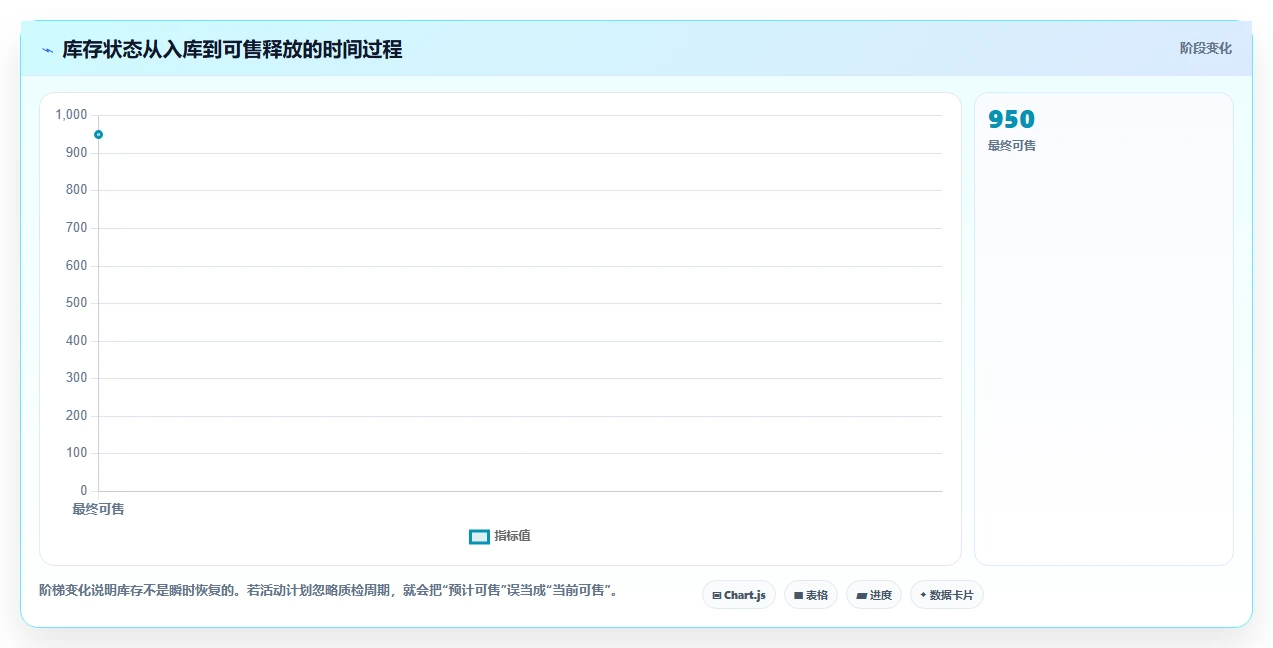Select the 表格 tag chip
Viewport: 1273px width, 648px height.
tap(810, 595)
